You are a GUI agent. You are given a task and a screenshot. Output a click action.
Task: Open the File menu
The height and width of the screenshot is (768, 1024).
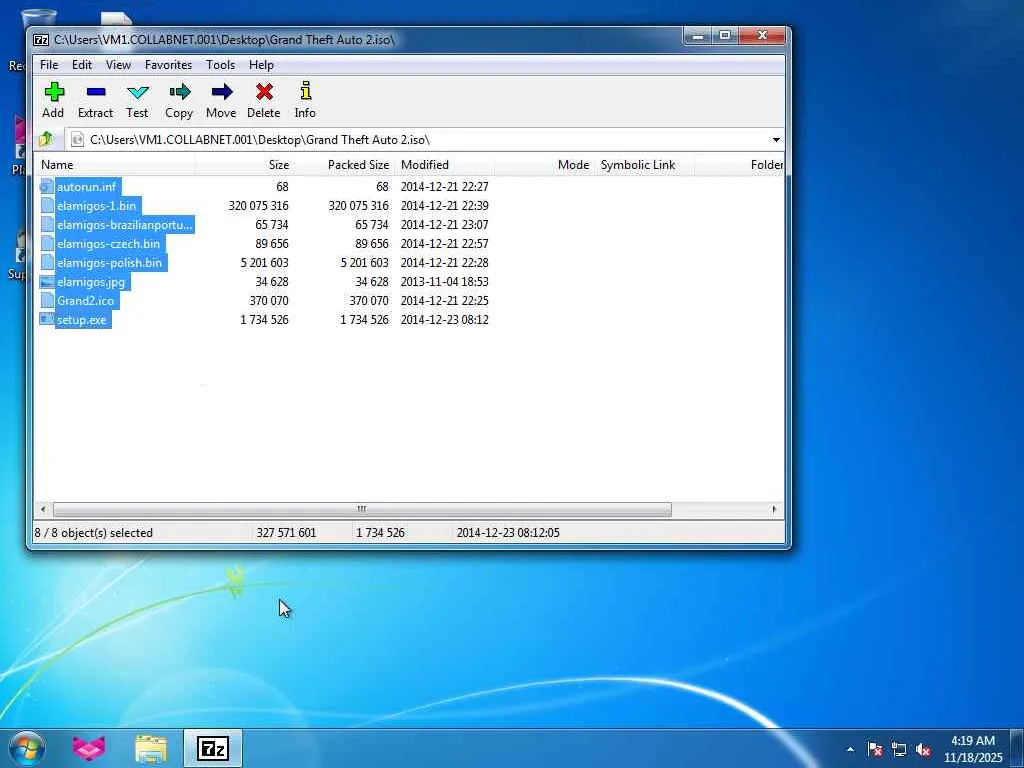click(x=49, y=65)
